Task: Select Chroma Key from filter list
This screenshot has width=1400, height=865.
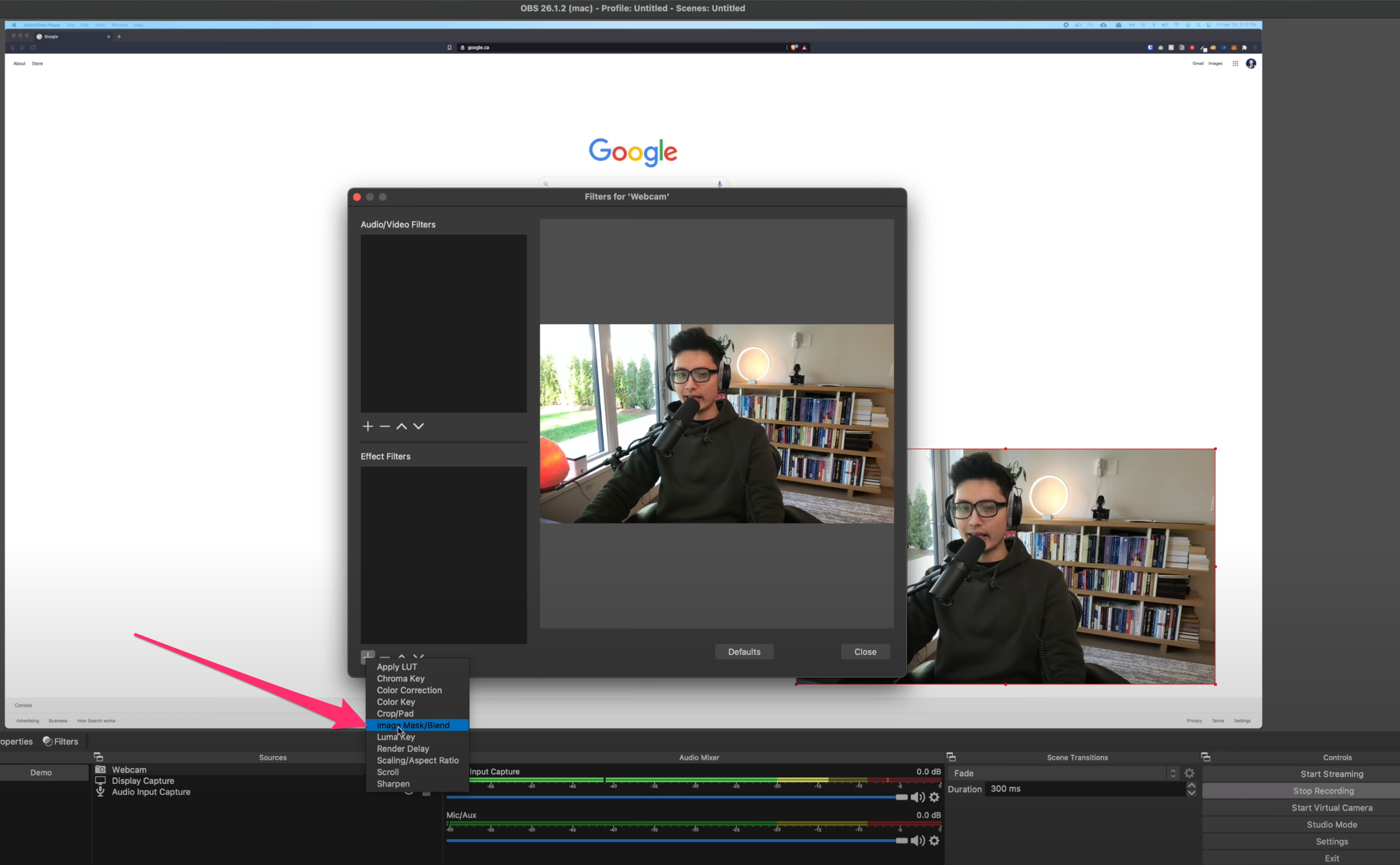Action: click(x=401, y=679)
